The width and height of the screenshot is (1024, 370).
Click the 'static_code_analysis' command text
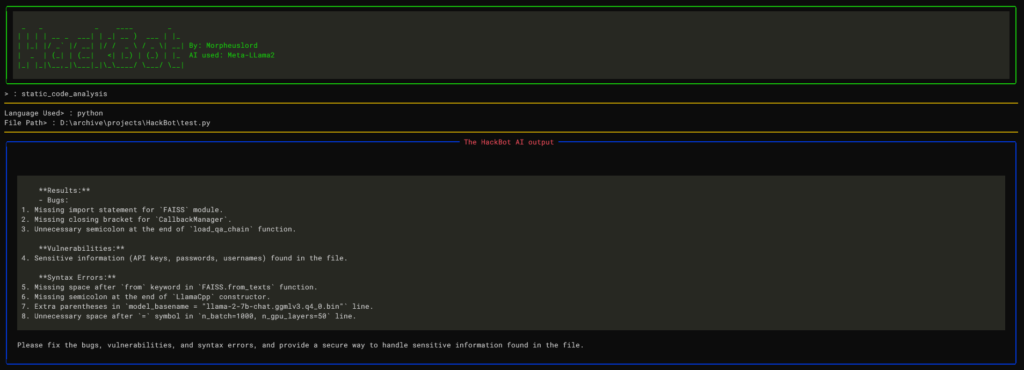pyautogui.click(x=64, y=94)
